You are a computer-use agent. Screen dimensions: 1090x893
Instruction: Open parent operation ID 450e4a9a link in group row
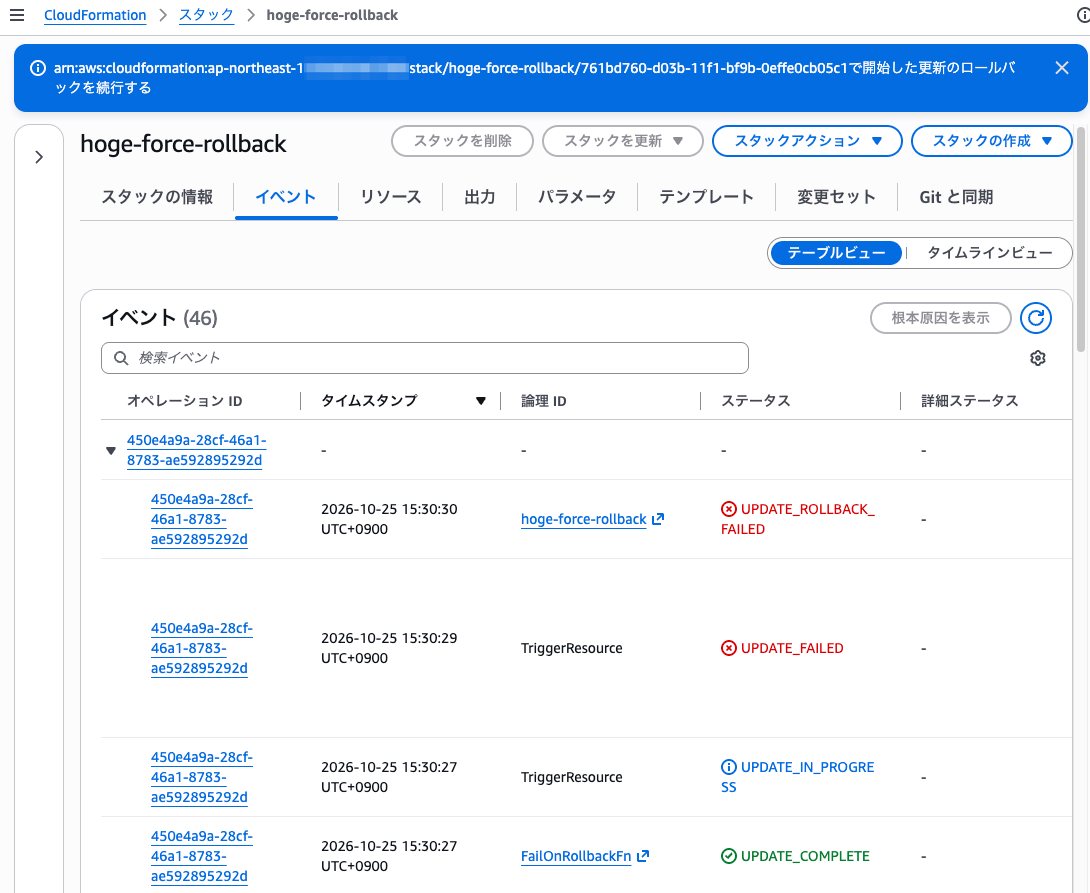tap(196, 450)
